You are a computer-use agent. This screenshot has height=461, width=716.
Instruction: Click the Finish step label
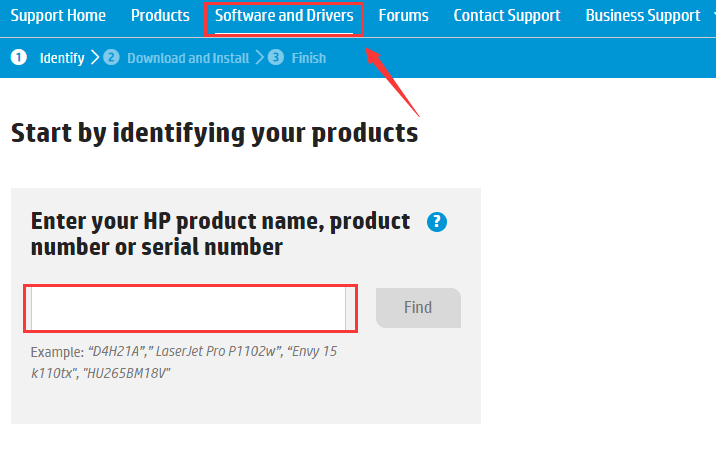tap(309, 58)
